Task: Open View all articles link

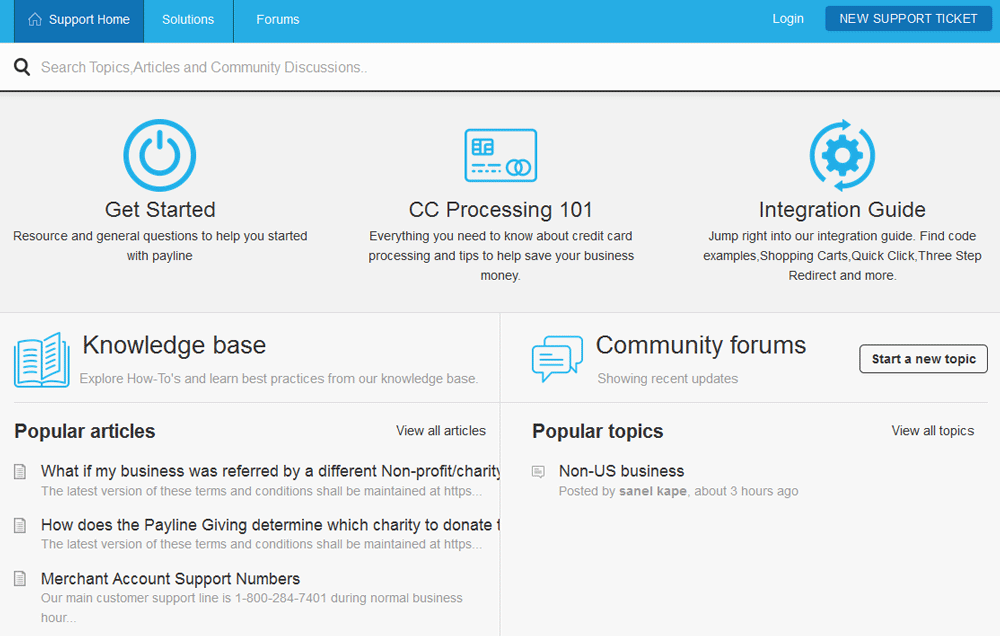Action: click(441, 431)
